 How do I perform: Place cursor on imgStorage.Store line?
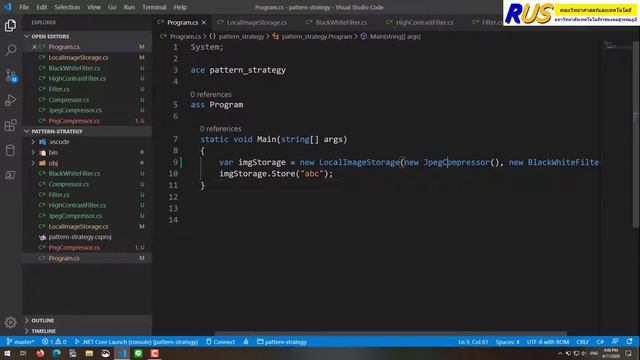point(276,173)
